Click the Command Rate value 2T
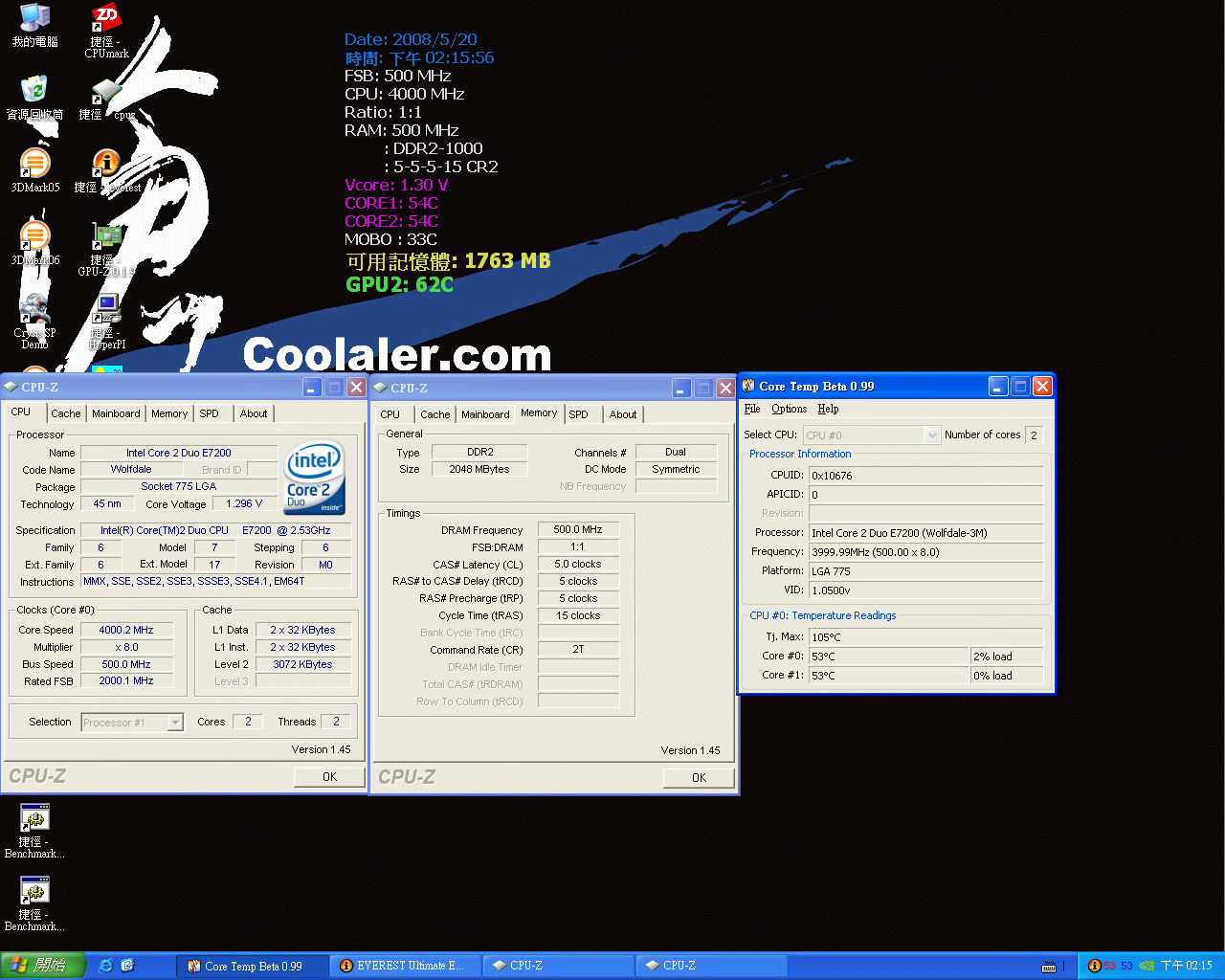This screenshot has width=1225, height=980. coord(578,649)
